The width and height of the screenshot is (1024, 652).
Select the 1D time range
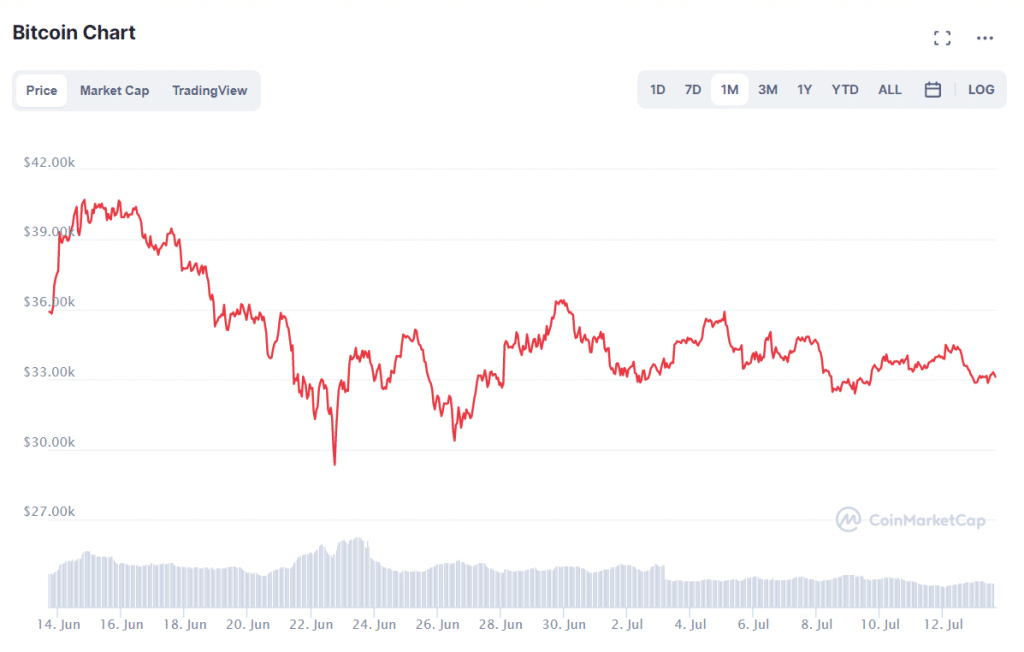coord(658,90)
